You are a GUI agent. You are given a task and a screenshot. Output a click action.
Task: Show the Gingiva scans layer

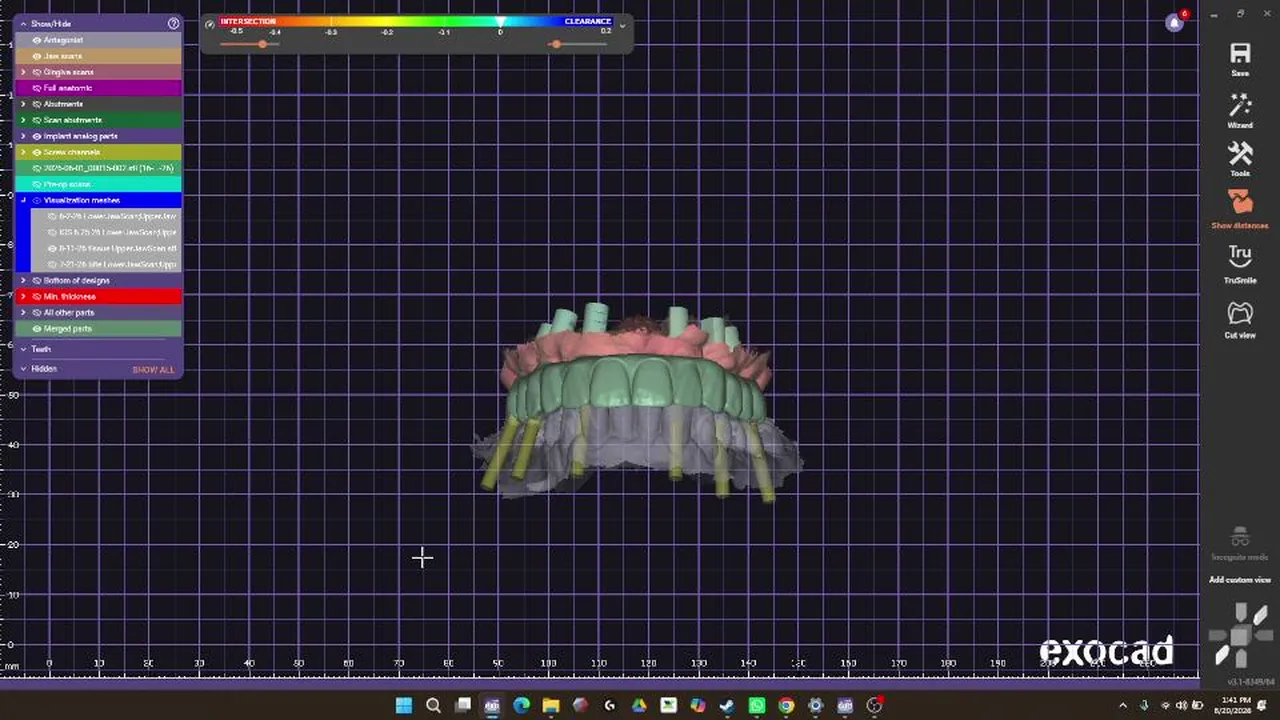(x=37, y=72)
